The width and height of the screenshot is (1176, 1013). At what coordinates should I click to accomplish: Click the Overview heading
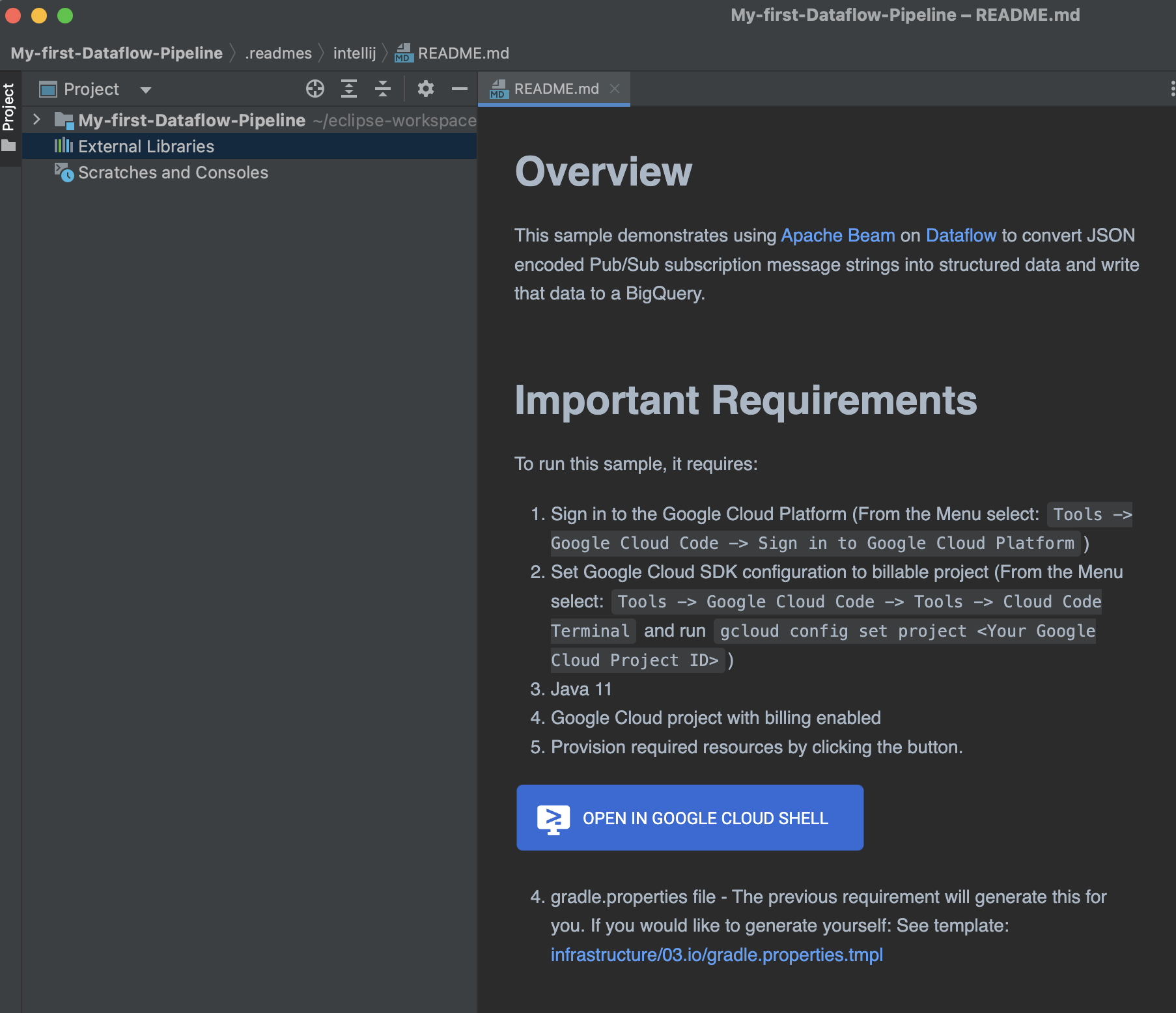click(x=603, y=172)
